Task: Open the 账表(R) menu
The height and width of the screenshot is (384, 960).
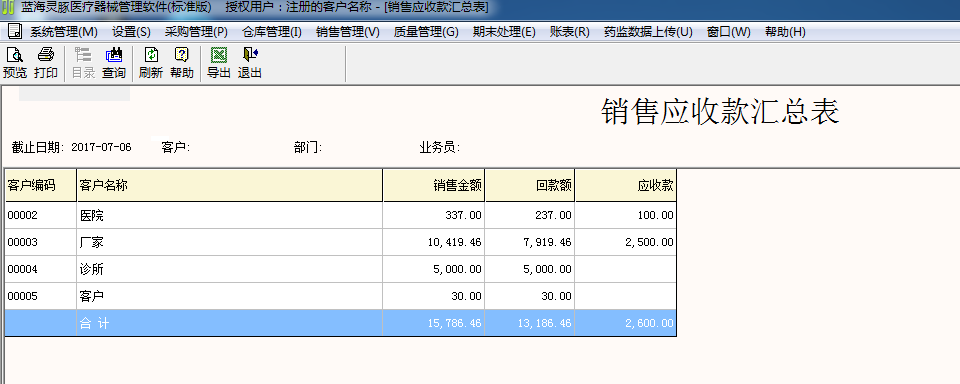Action: point(569,32)
